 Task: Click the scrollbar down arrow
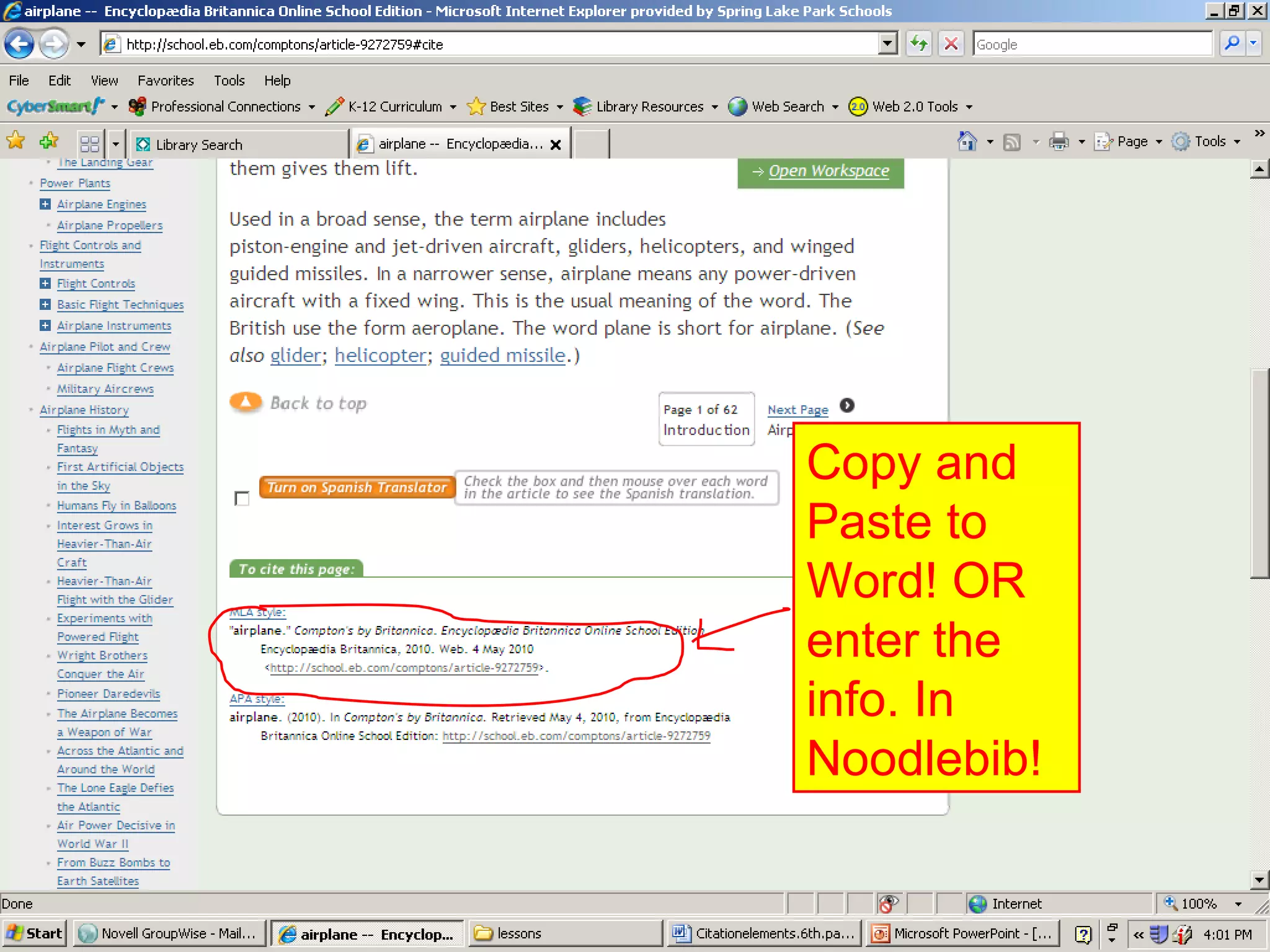[1259, 879]
